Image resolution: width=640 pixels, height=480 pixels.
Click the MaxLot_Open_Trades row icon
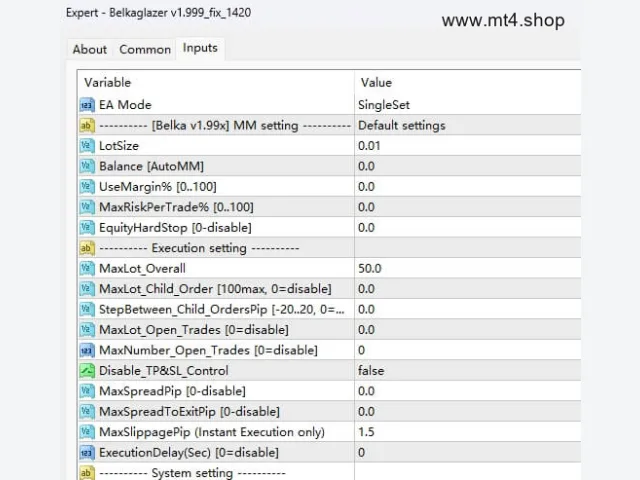tap(87, 329)
